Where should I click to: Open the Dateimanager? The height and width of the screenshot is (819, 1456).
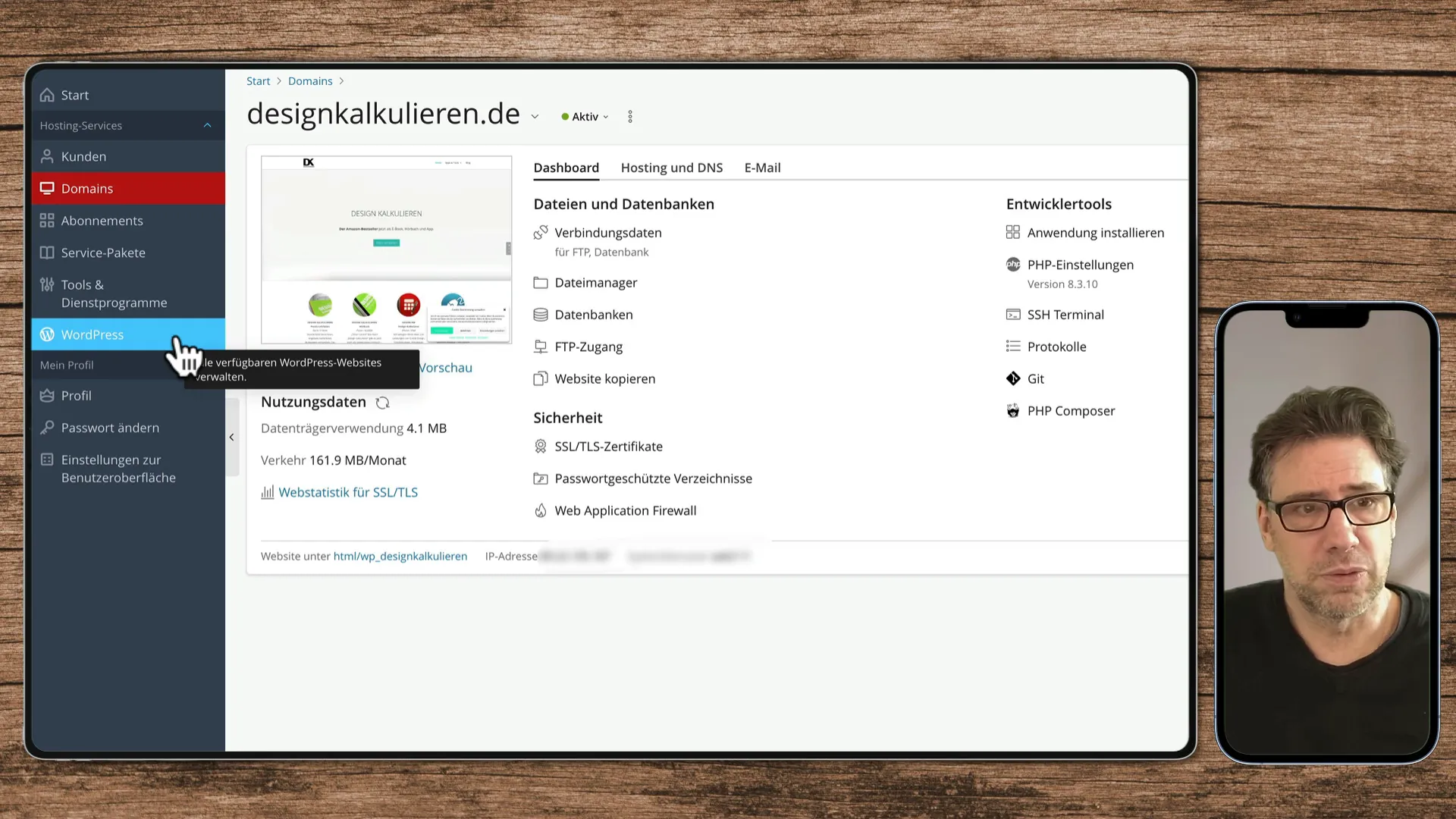595,282
